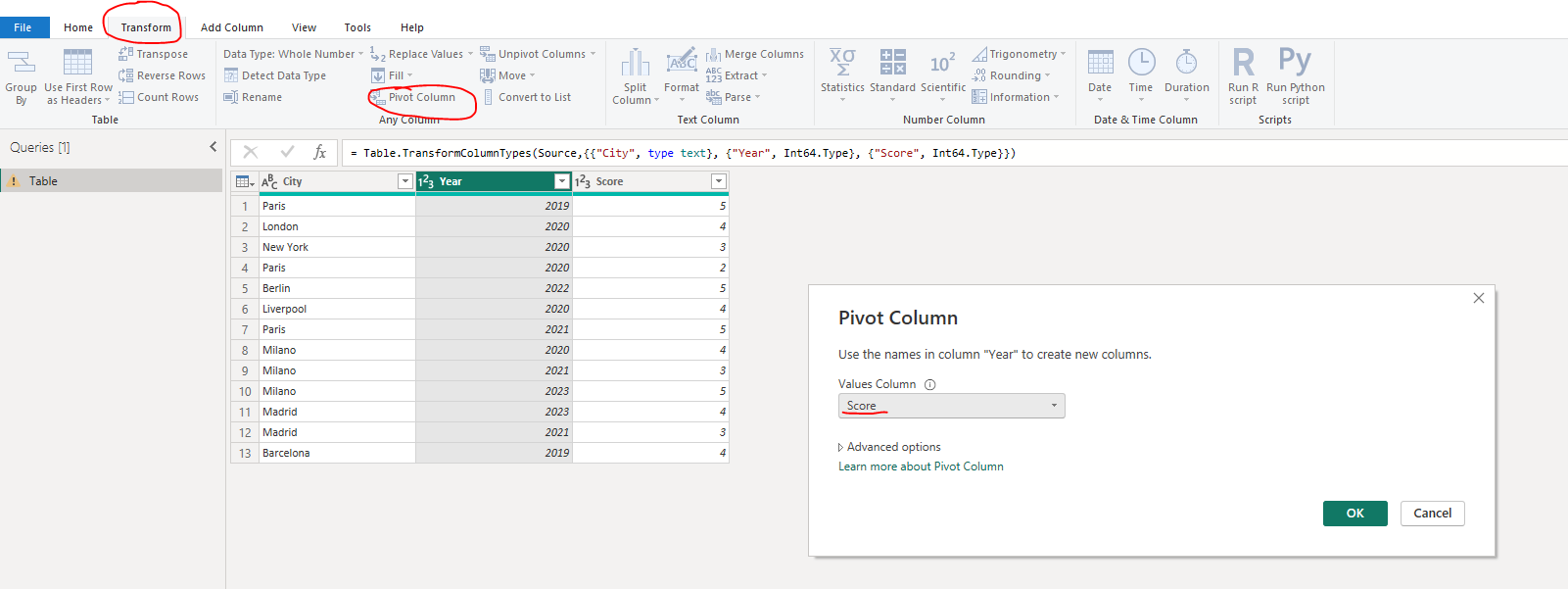The width and height of the screenshot is (1568, 589).
Task: Switch to the Home tab
Action: pos(78,27)
